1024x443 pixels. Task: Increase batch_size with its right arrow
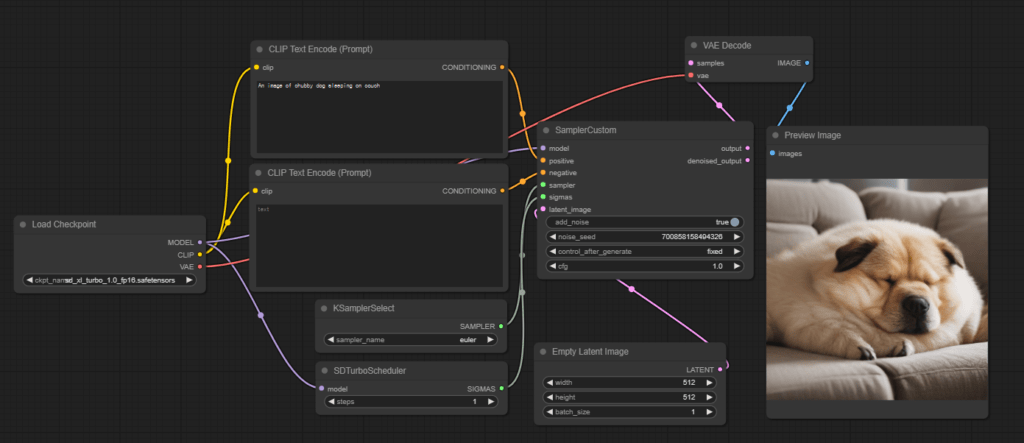pyautogui.click(x=711, y=411)
